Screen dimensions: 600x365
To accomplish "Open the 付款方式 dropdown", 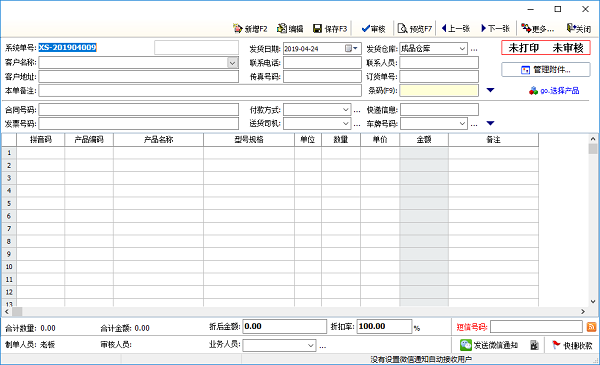I will point(345,110).
